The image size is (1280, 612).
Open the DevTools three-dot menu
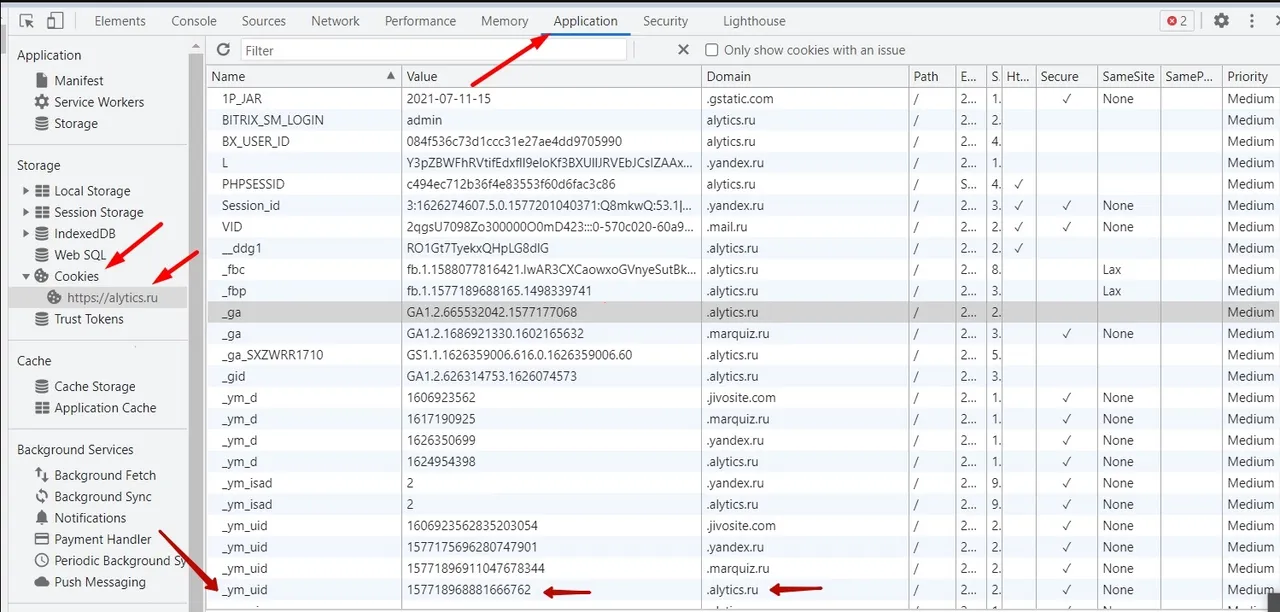point(1251,20)
